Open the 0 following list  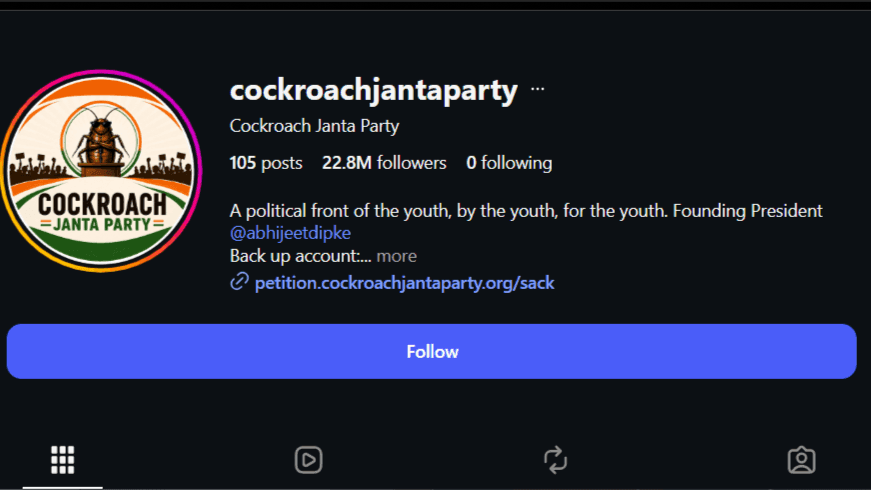coord(509,163)
